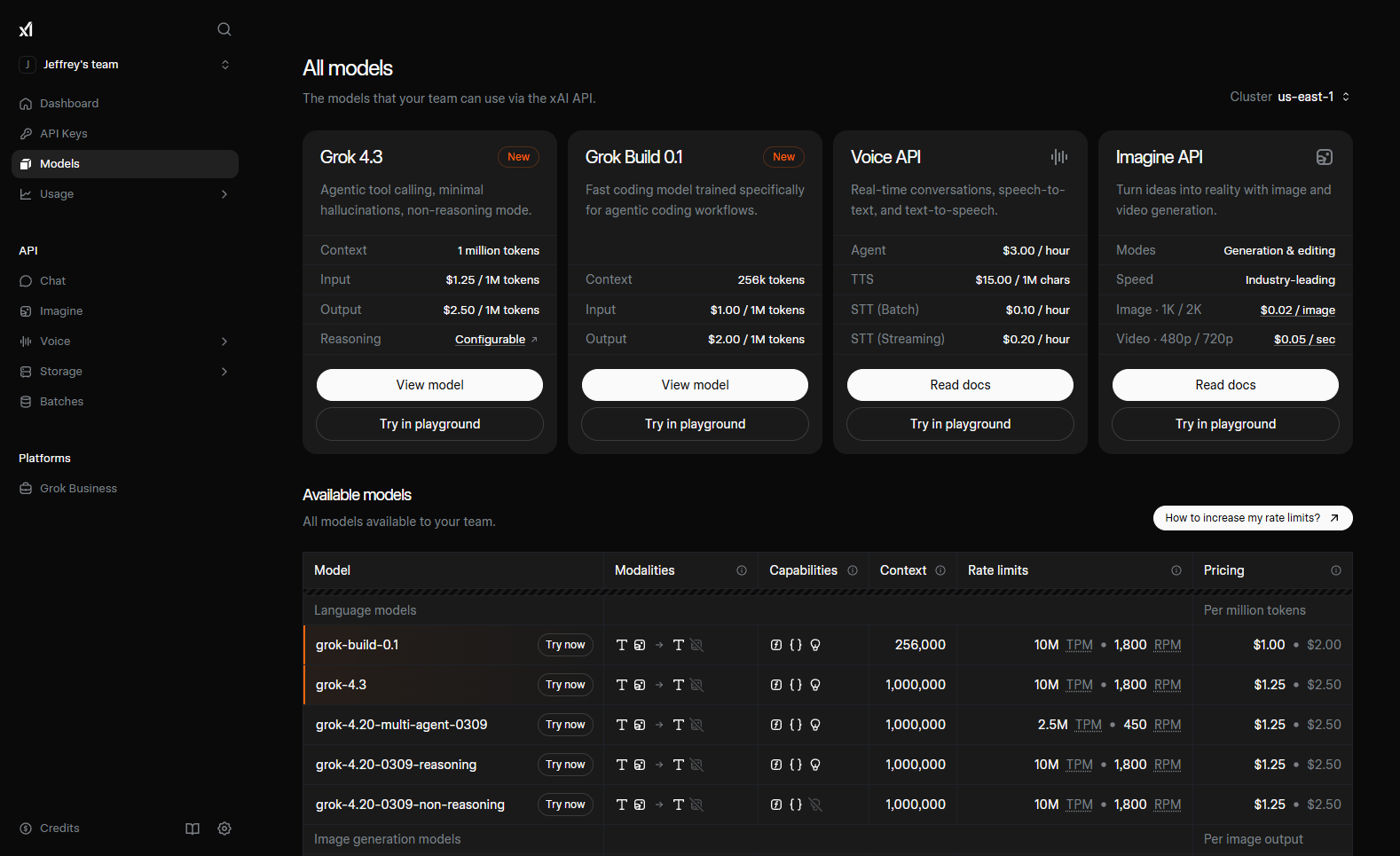Expand the Voice sidebar section

click(x=224, y=342)
